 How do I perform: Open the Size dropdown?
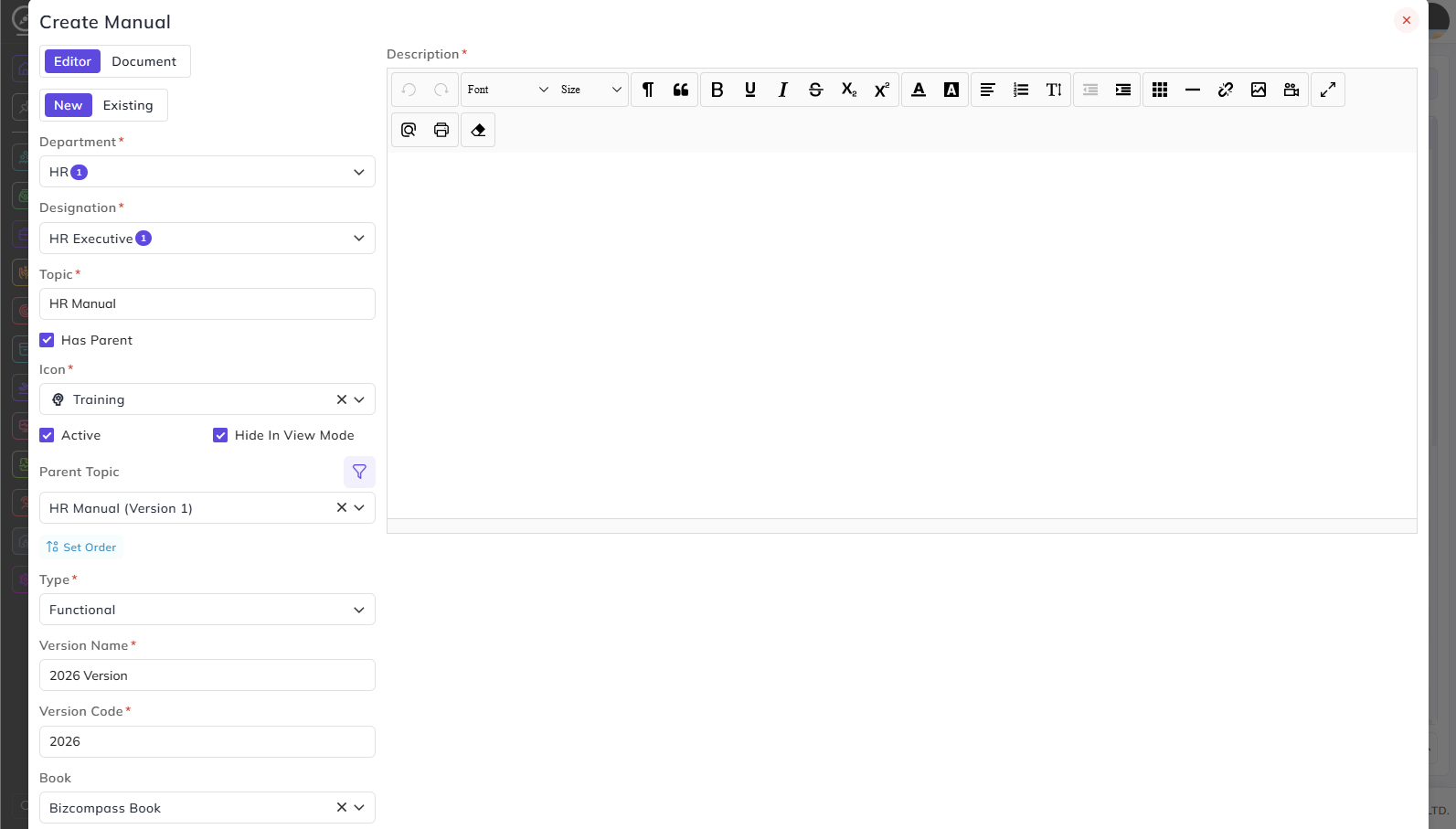click(x=591, y=90)
